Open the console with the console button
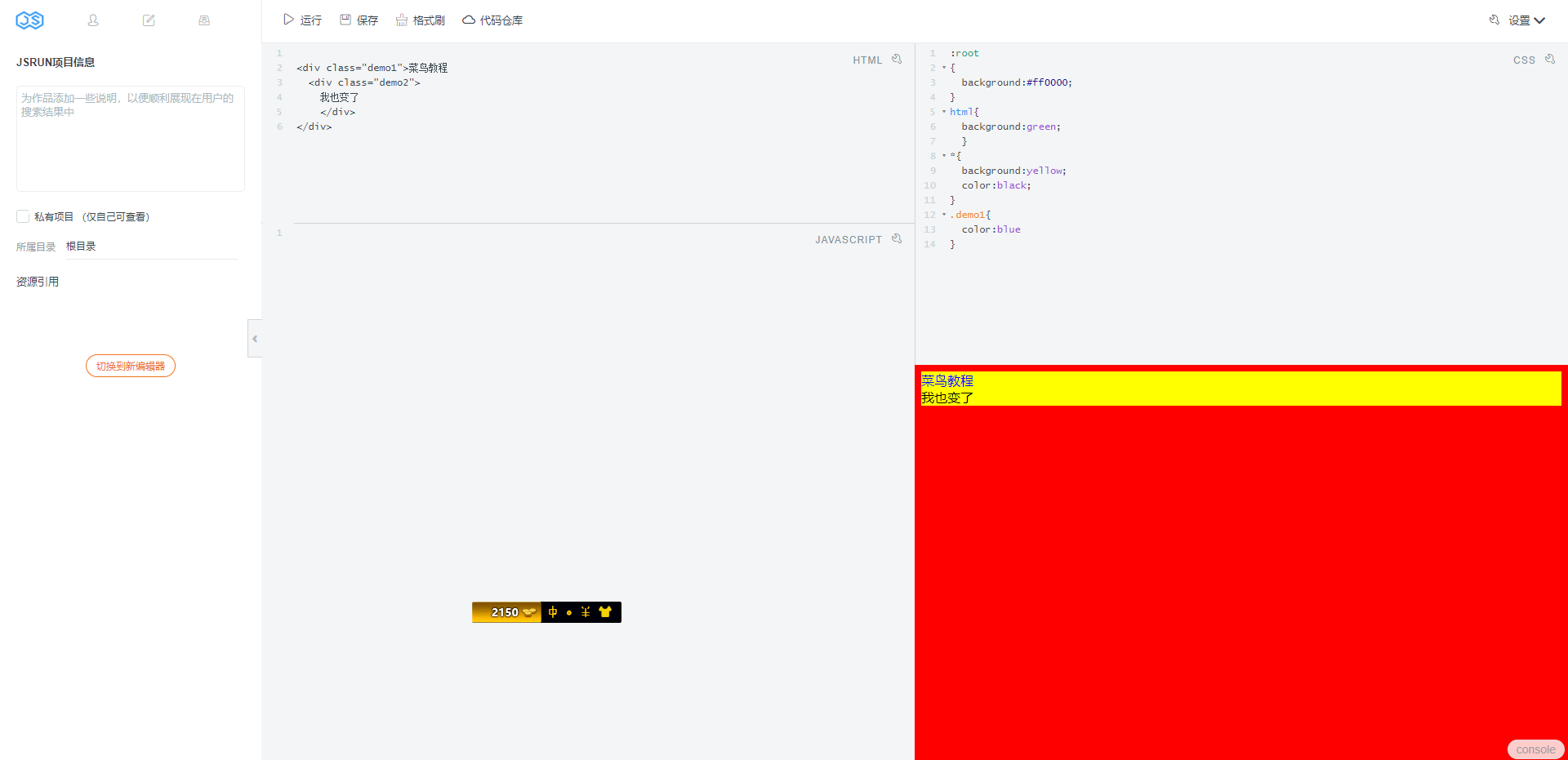 click(x=1535, y=749)
